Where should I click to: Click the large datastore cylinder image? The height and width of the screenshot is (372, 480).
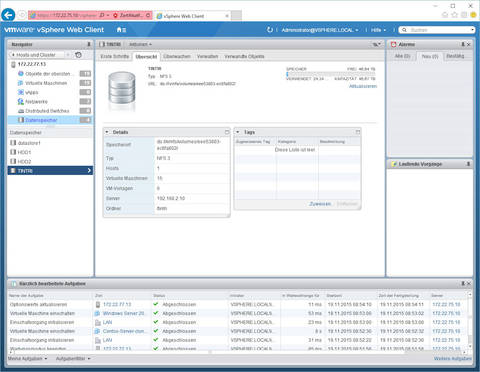point(122,89)
